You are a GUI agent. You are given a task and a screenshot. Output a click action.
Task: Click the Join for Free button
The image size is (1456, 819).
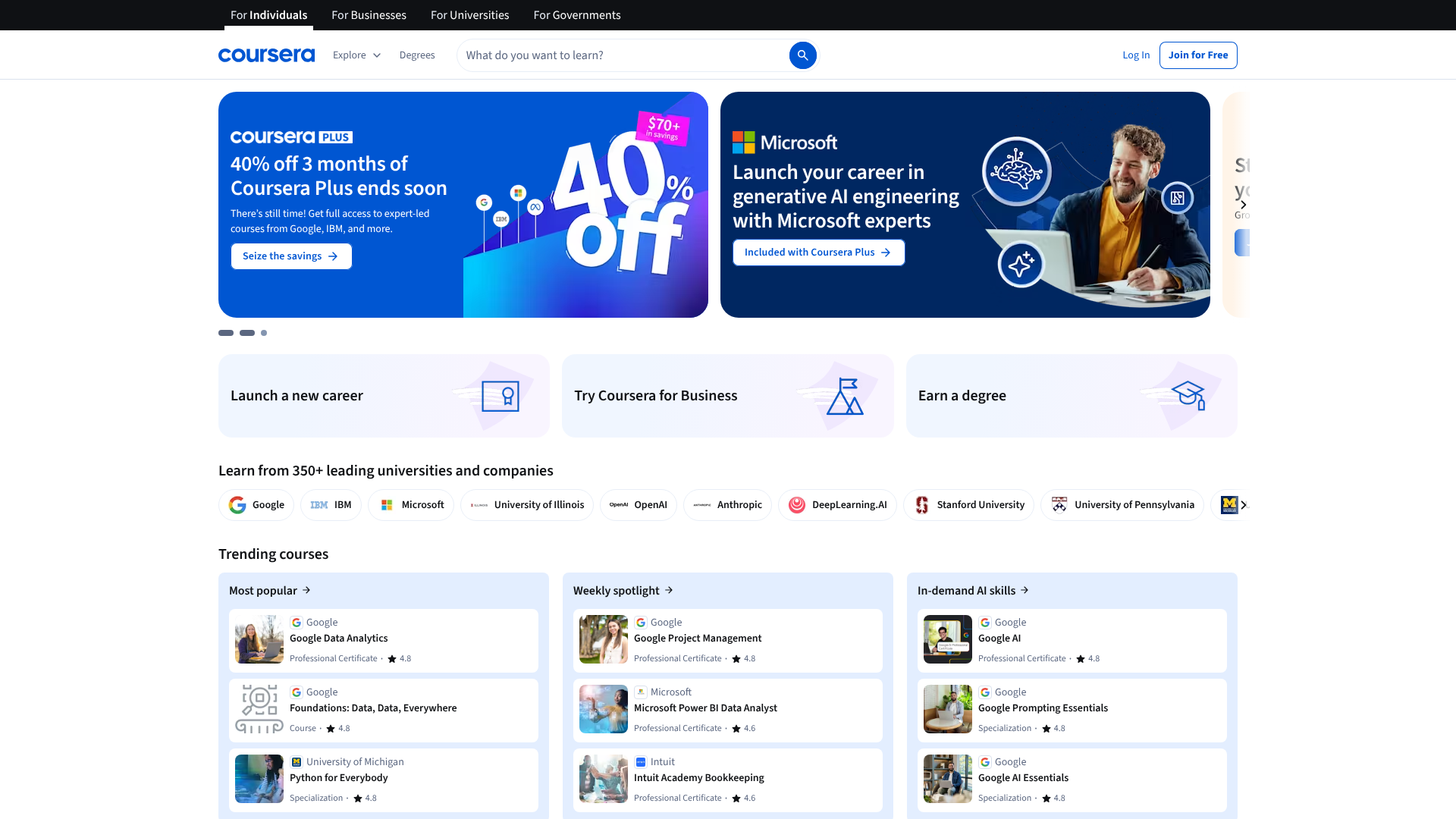point(1197,55)
